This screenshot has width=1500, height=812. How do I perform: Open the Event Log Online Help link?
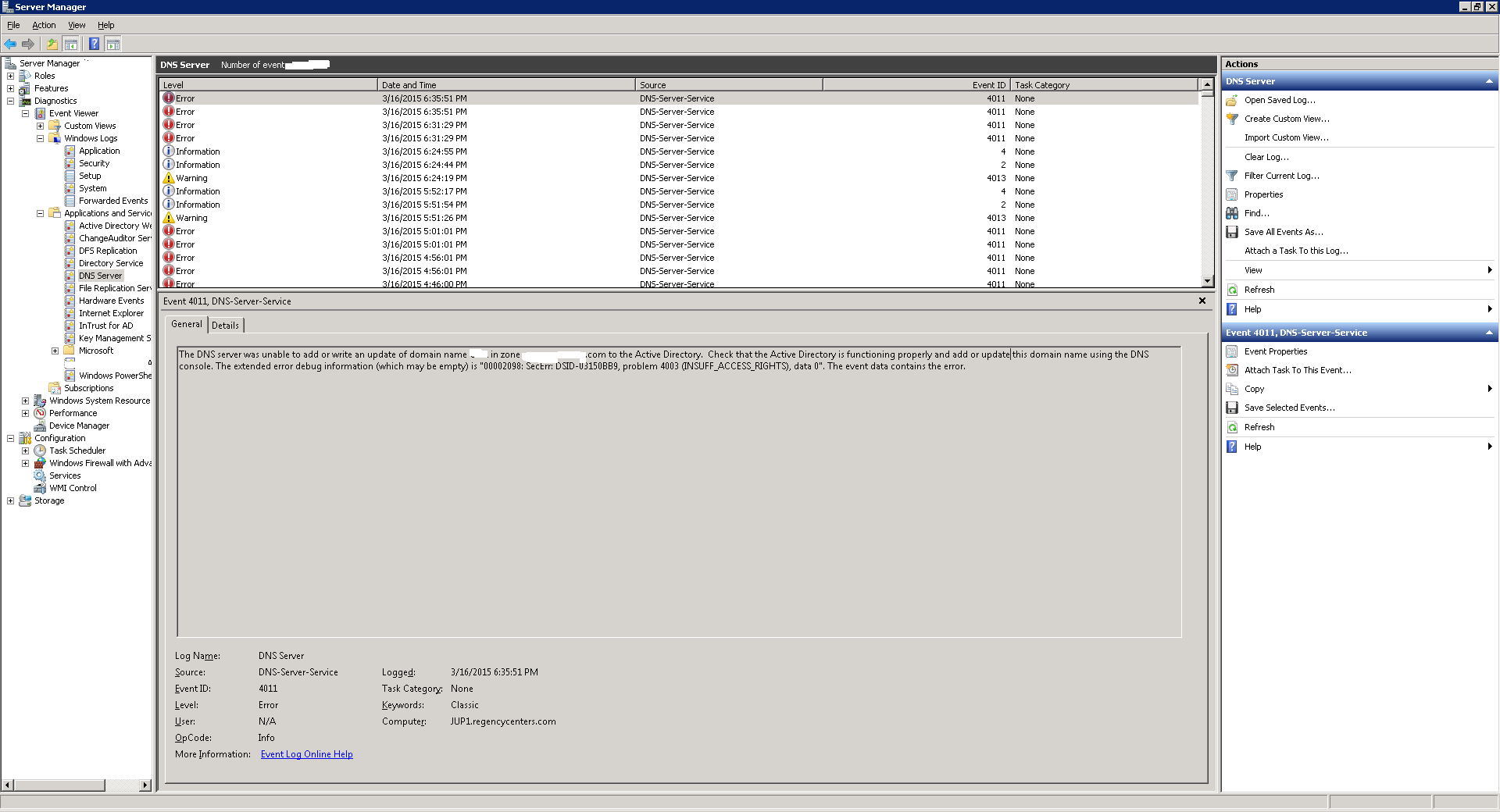306,754
